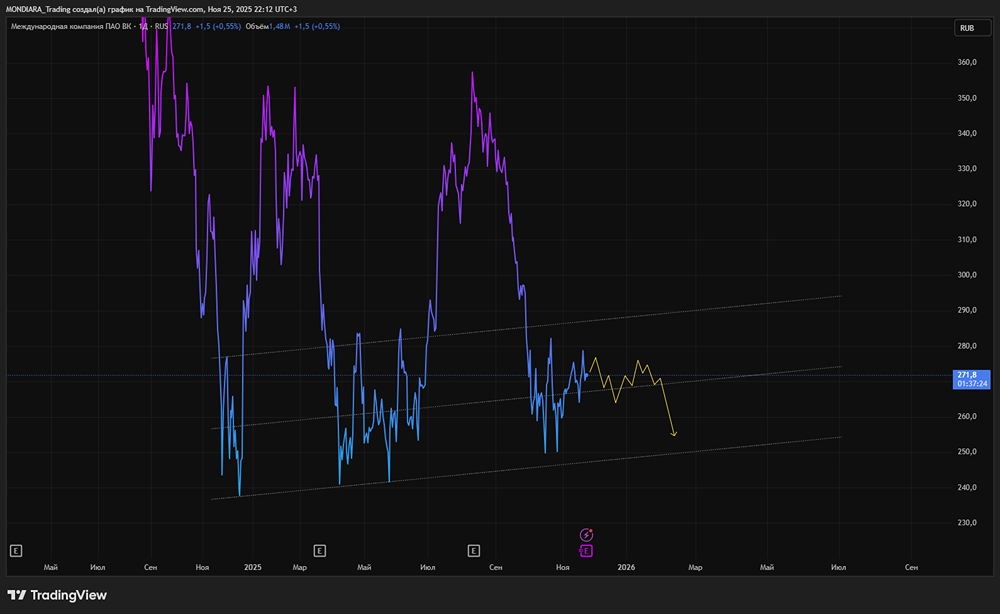Click the 01:37:24 bar countdown timer
The image size is (1000, 614).
966,383
